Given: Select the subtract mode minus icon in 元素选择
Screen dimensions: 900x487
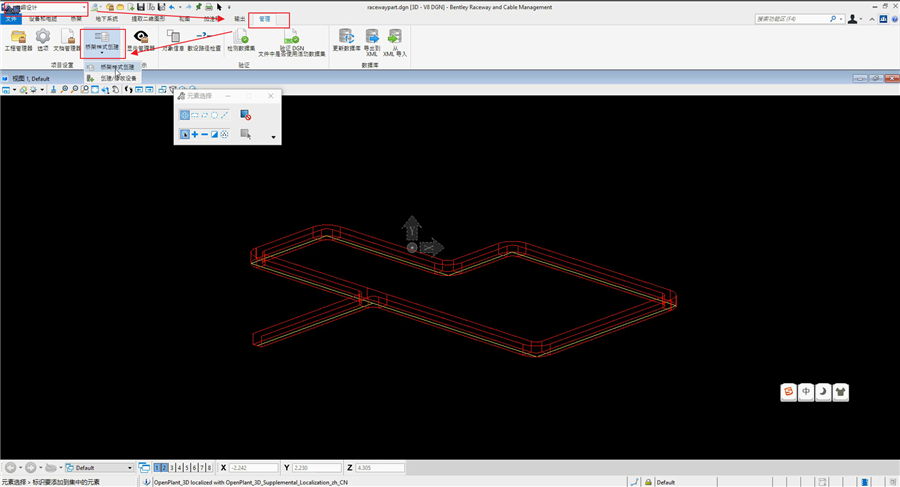Looking at the screenshot, I should (204, 134).
